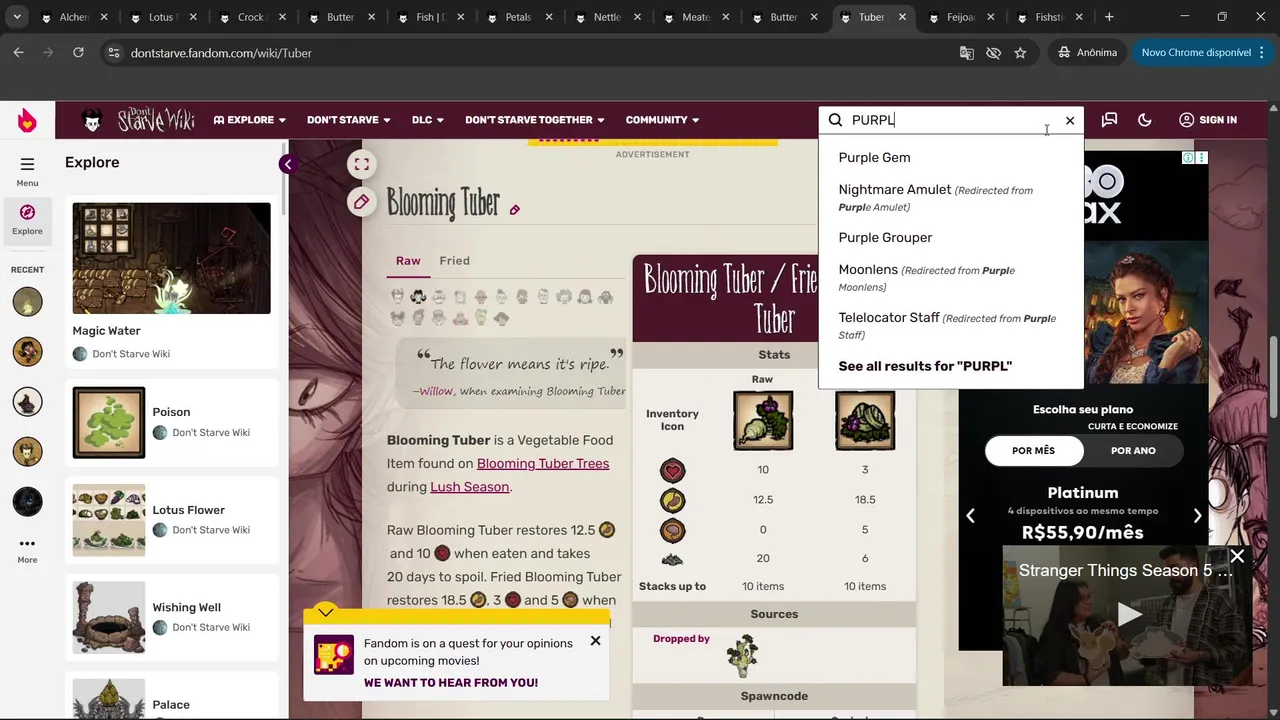
Task: Click the Fried Tuber inventory icon
Action: [x=865, y=420]
